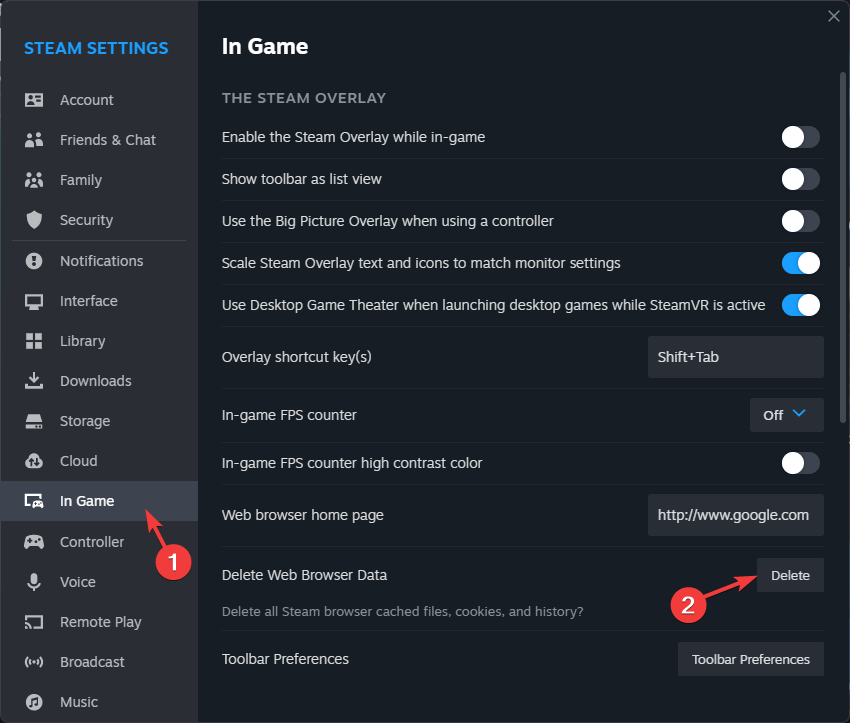Open the Friends & Chat people icon

pyautogui.click(x=34, y=140)
